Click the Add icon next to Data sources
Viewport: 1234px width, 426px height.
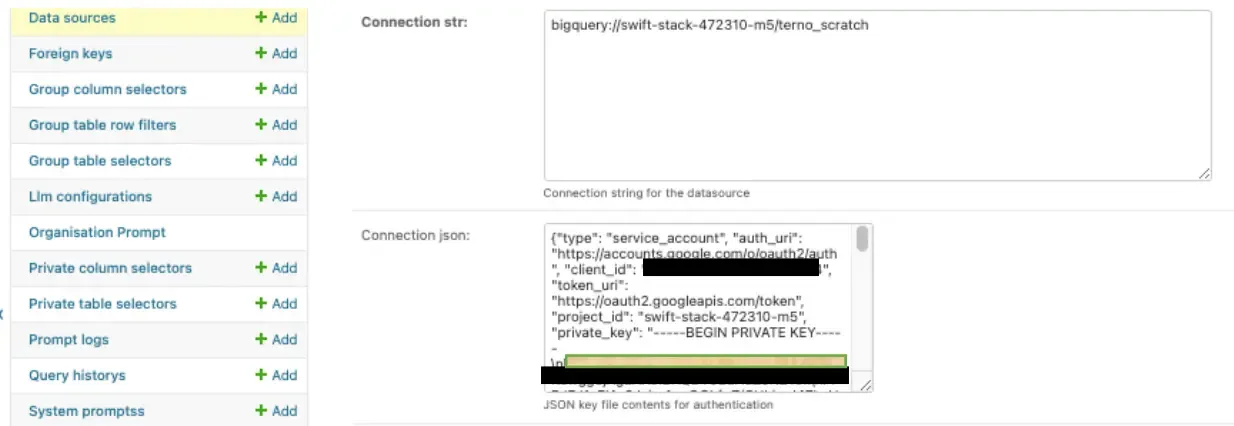[276, 18]
